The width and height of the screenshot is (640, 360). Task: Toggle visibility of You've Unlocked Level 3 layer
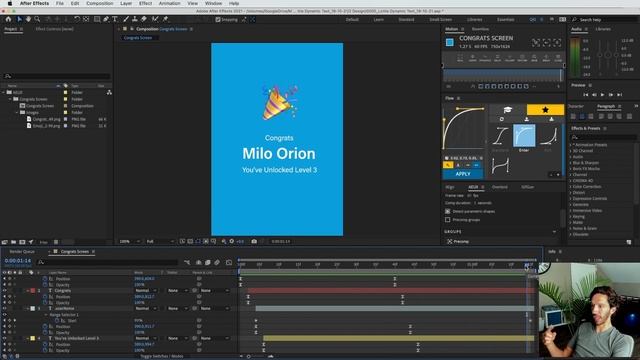pyautogui.click(x=4, y=338)
